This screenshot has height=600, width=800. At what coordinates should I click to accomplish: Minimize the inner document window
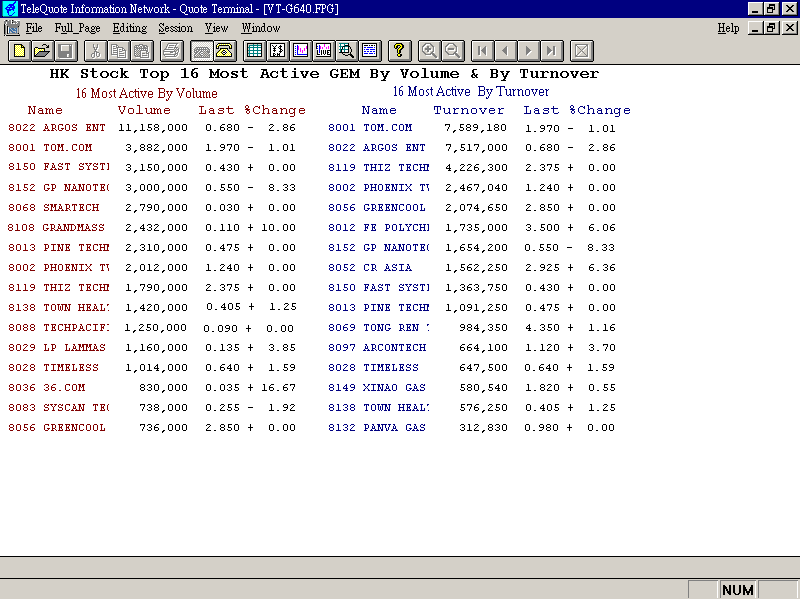tap(756, 28)
